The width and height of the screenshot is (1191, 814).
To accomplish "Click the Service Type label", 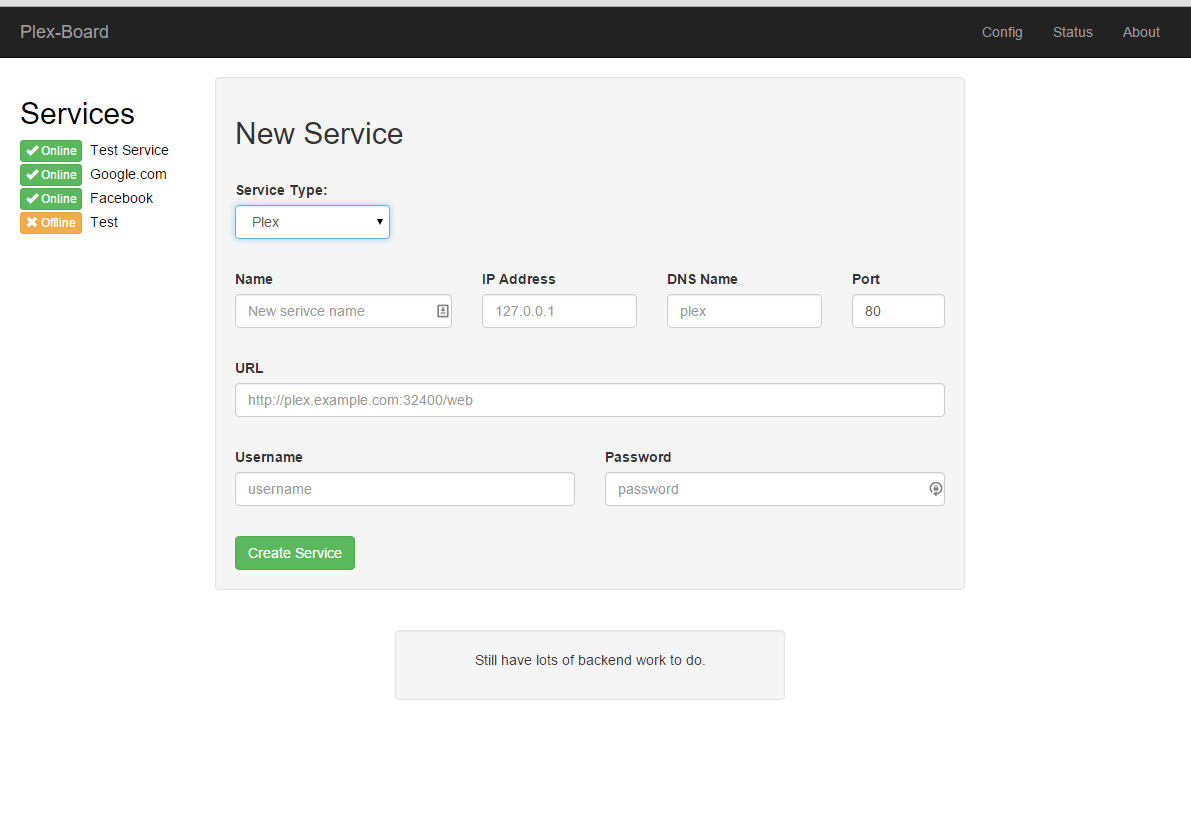I will (x=282, y=190).
